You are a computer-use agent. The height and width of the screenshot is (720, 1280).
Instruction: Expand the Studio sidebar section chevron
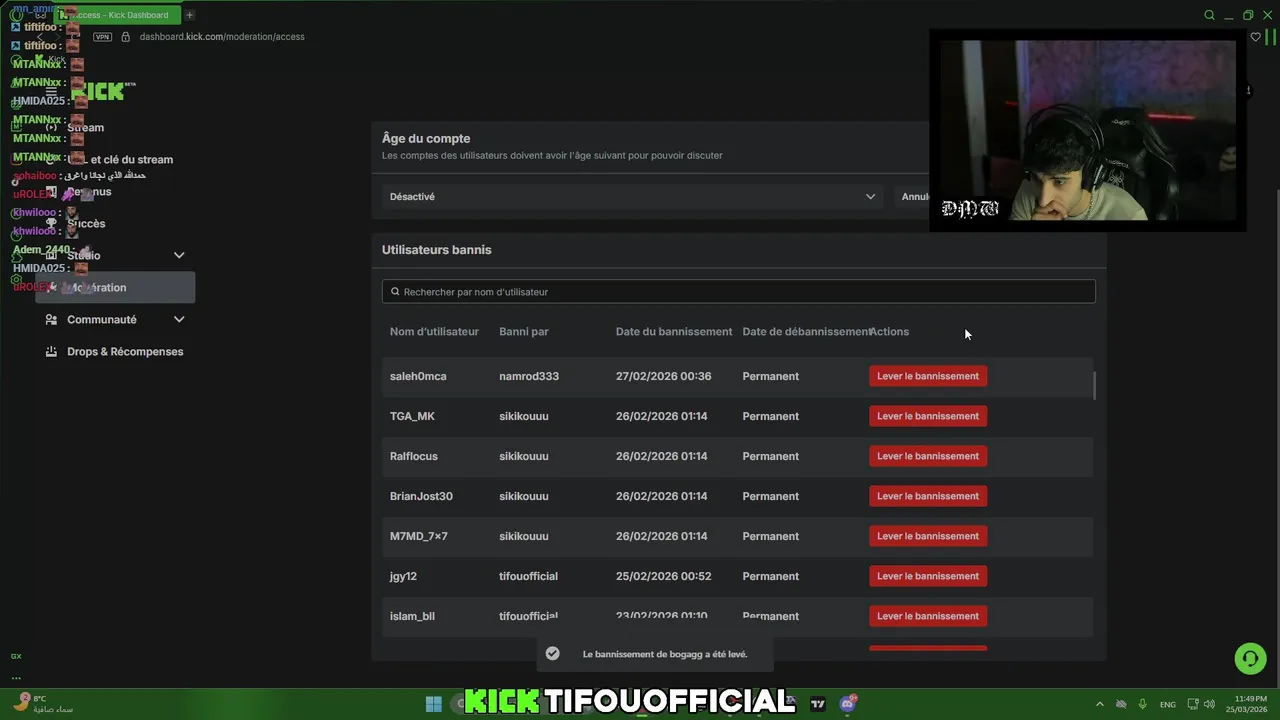click(x=179, y=256)
